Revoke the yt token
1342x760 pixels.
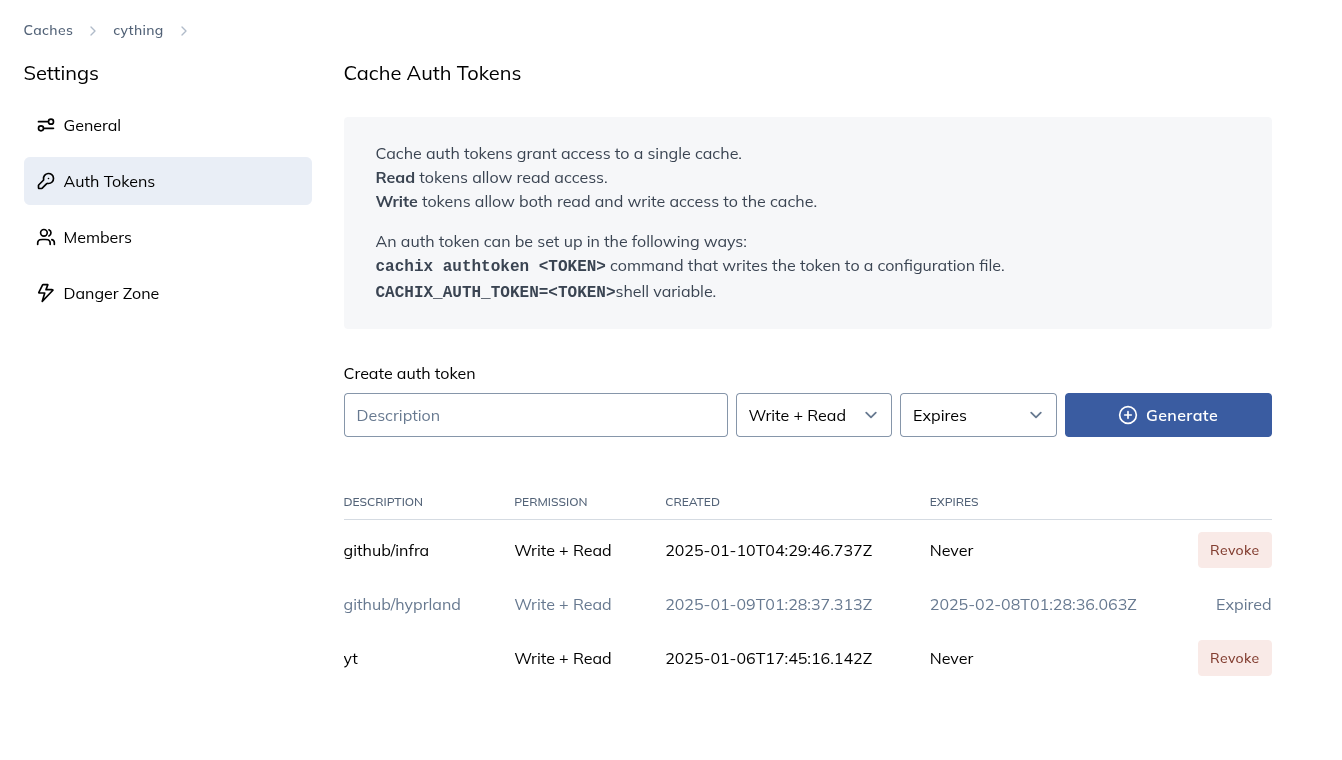(x=1234, y=658)
